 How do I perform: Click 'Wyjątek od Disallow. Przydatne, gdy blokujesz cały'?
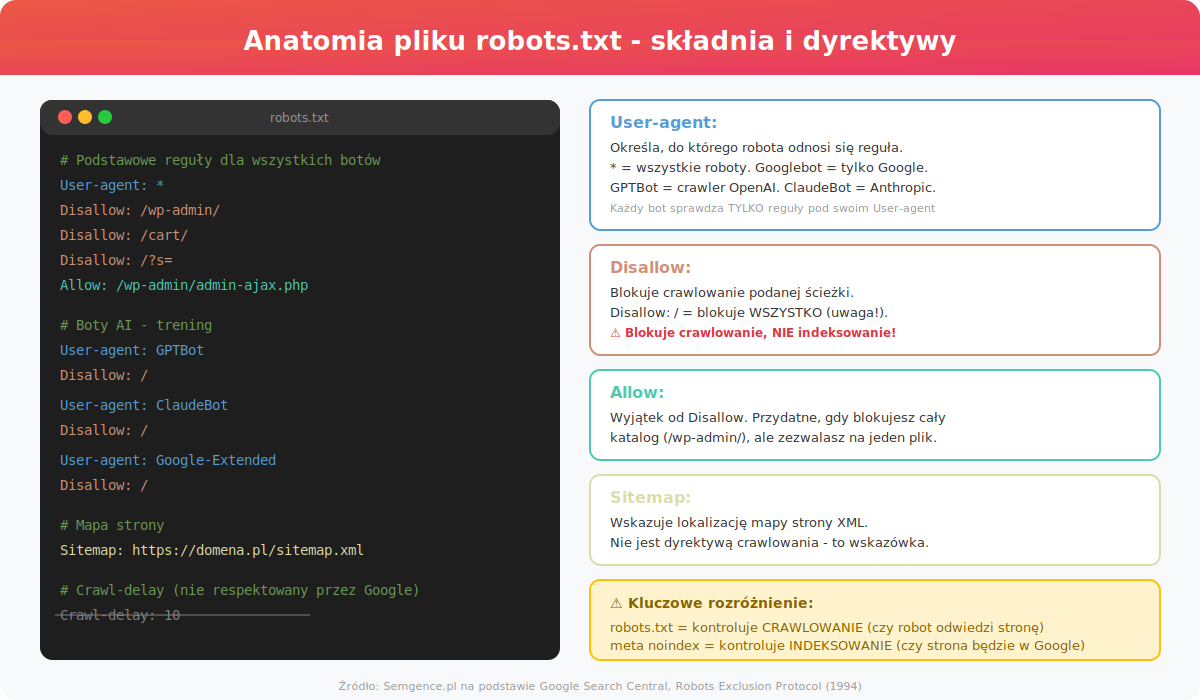(x=778, y=418)
